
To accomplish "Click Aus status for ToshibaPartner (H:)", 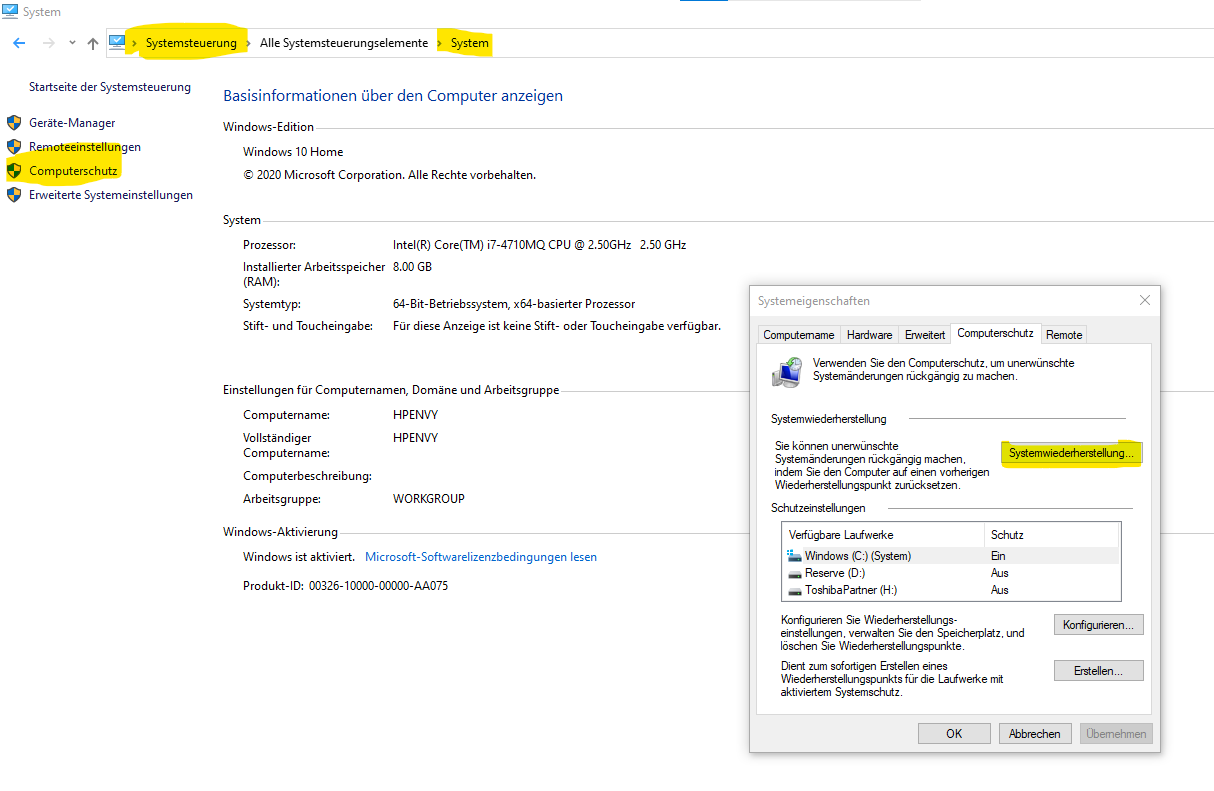I will pos(1000,590).
